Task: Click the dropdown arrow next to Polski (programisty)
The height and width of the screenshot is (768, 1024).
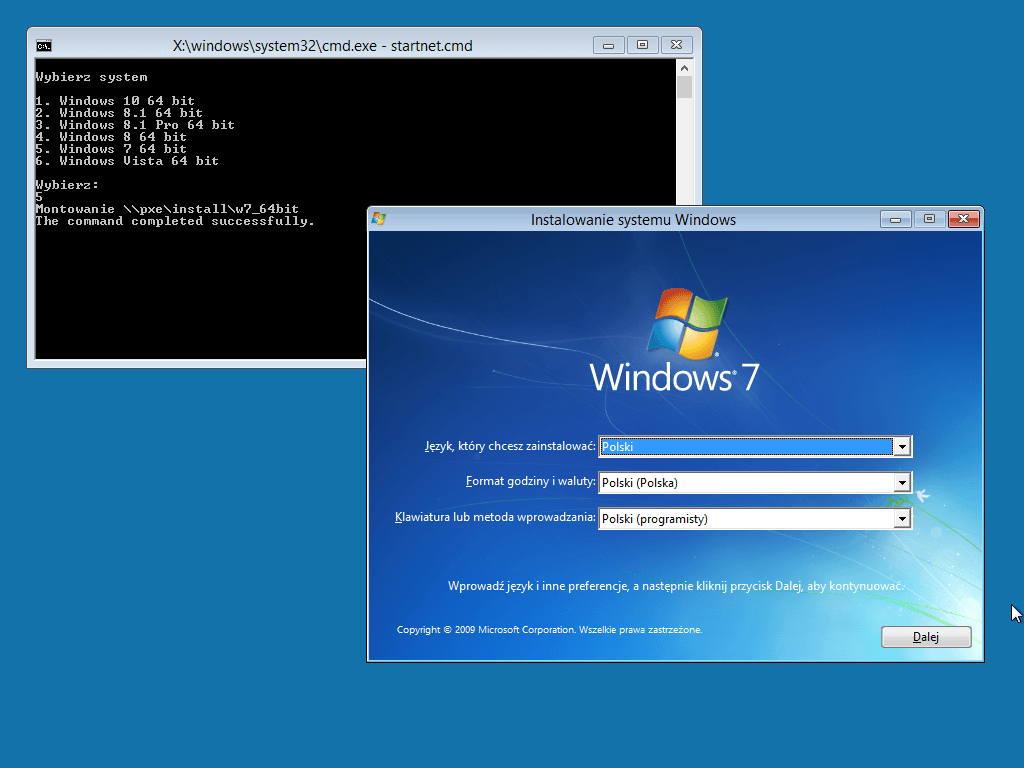Action: [902, 519]
